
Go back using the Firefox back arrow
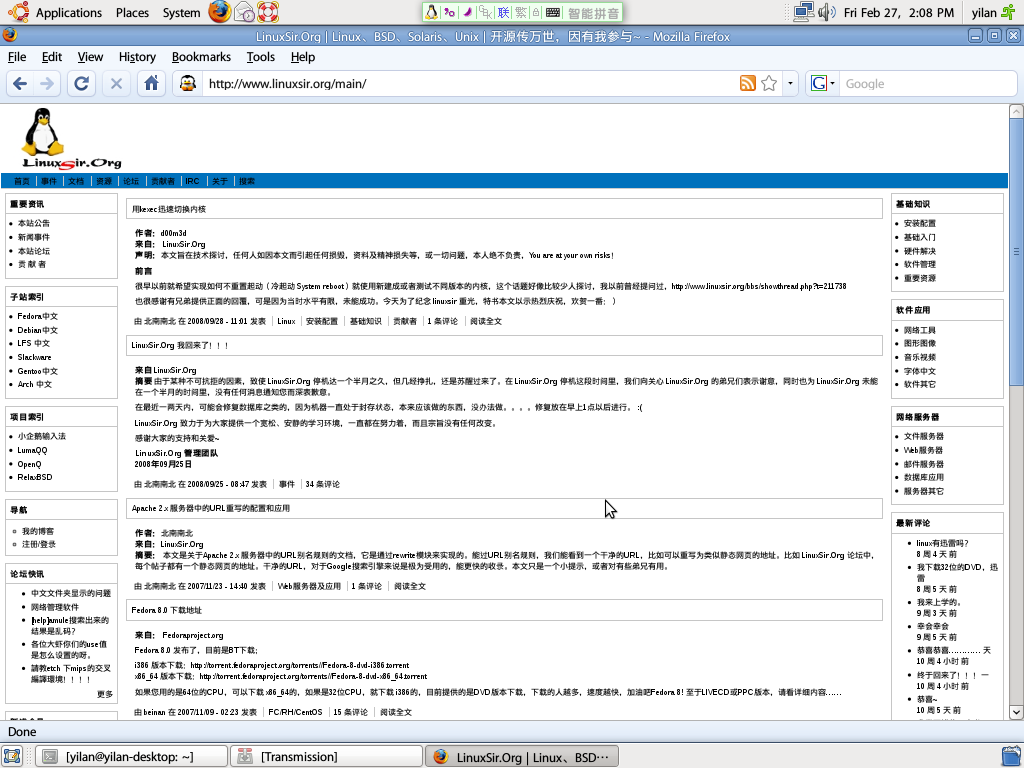pos(20,84)
